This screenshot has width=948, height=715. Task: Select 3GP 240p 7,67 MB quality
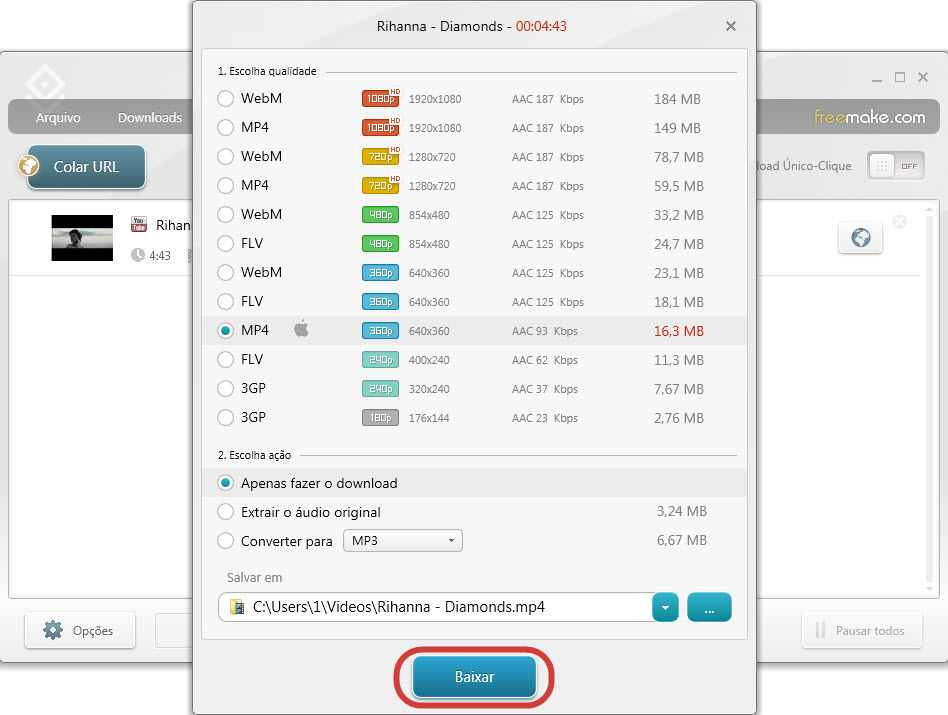tap(226, 389)
